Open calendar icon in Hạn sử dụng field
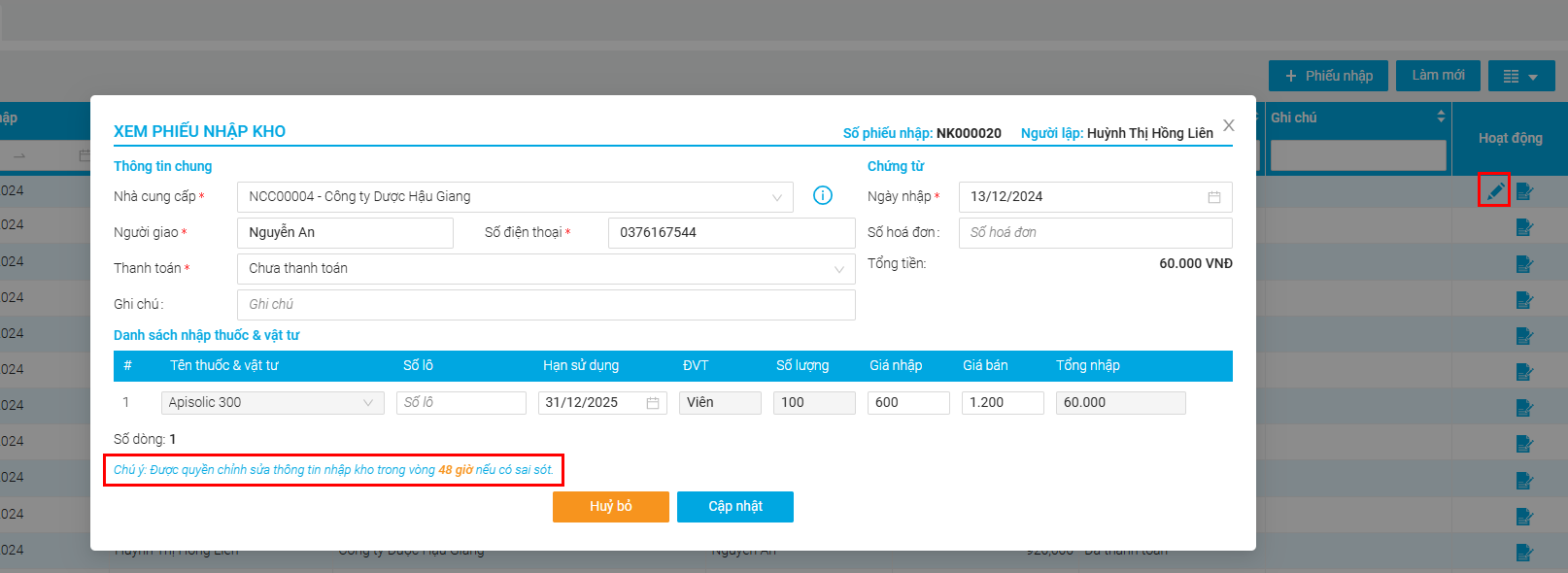 click(x=653, y=403)
